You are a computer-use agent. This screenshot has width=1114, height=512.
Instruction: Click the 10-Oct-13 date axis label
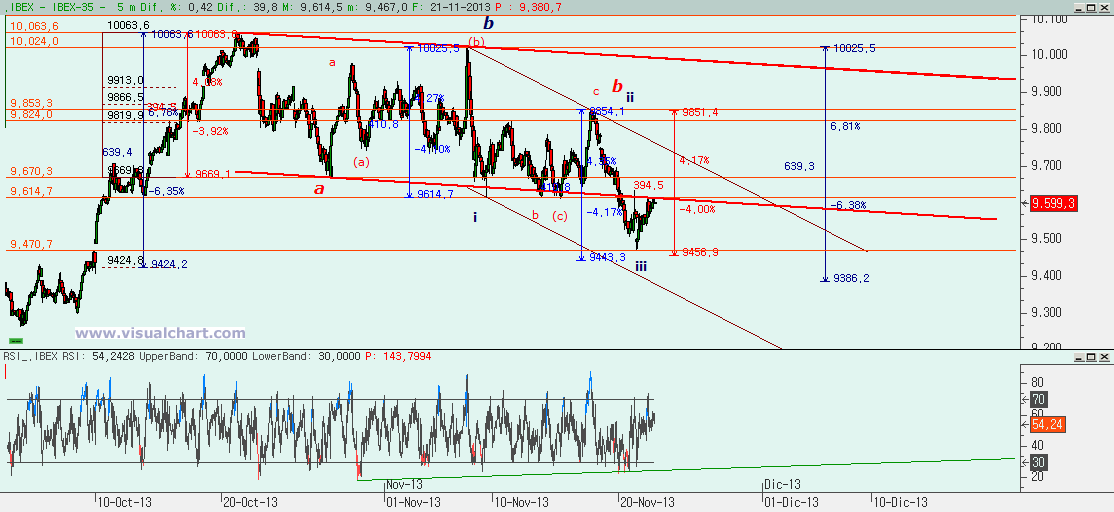[124, 502]
